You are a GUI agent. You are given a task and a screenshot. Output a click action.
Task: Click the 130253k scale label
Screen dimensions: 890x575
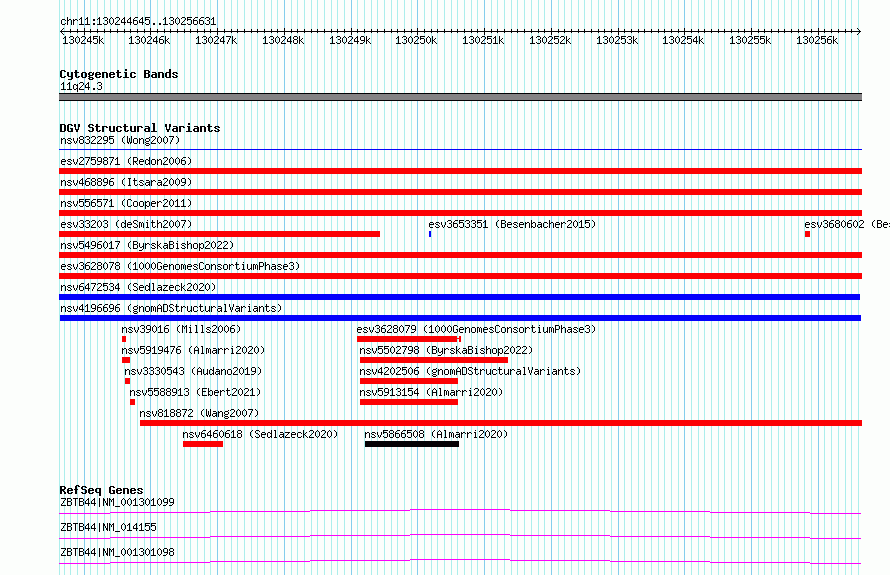click(x=617, y=40)
